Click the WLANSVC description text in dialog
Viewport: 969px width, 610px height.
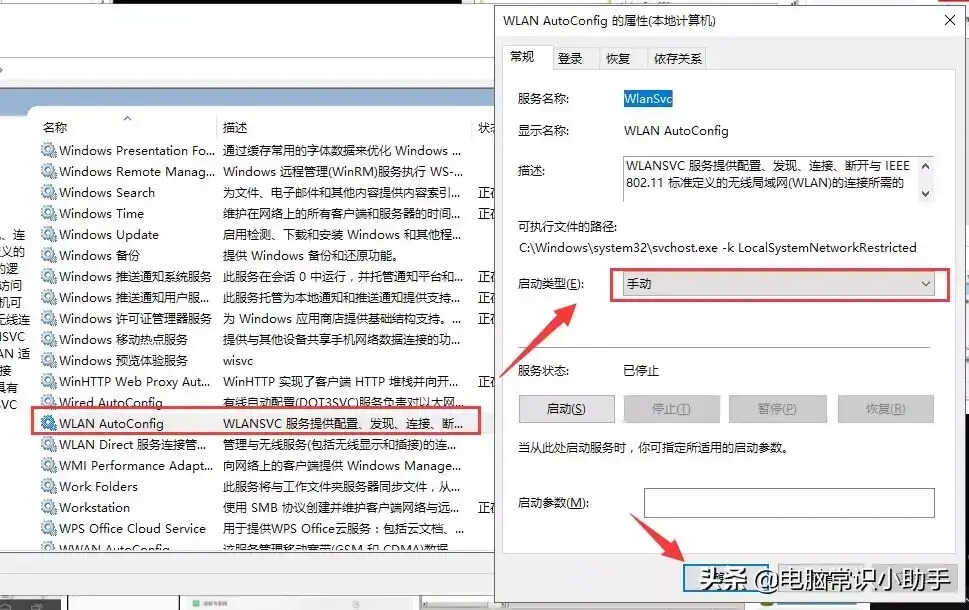[768, 174]
